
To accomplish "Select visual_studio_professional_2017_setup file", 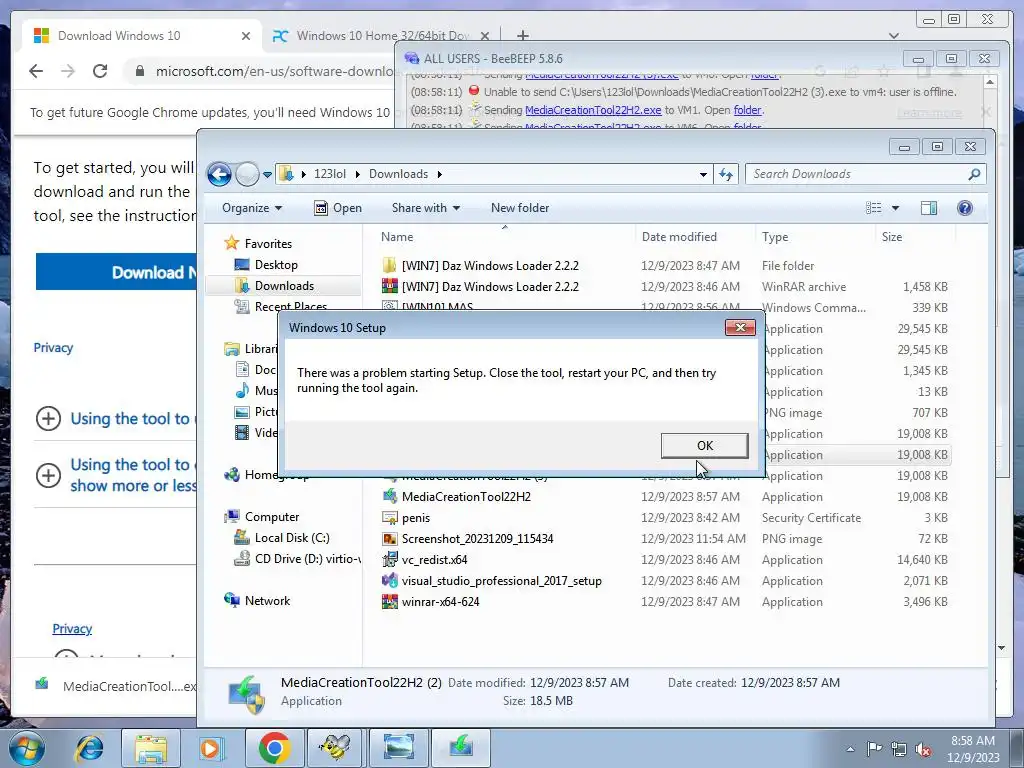I will tap(502, 581).
